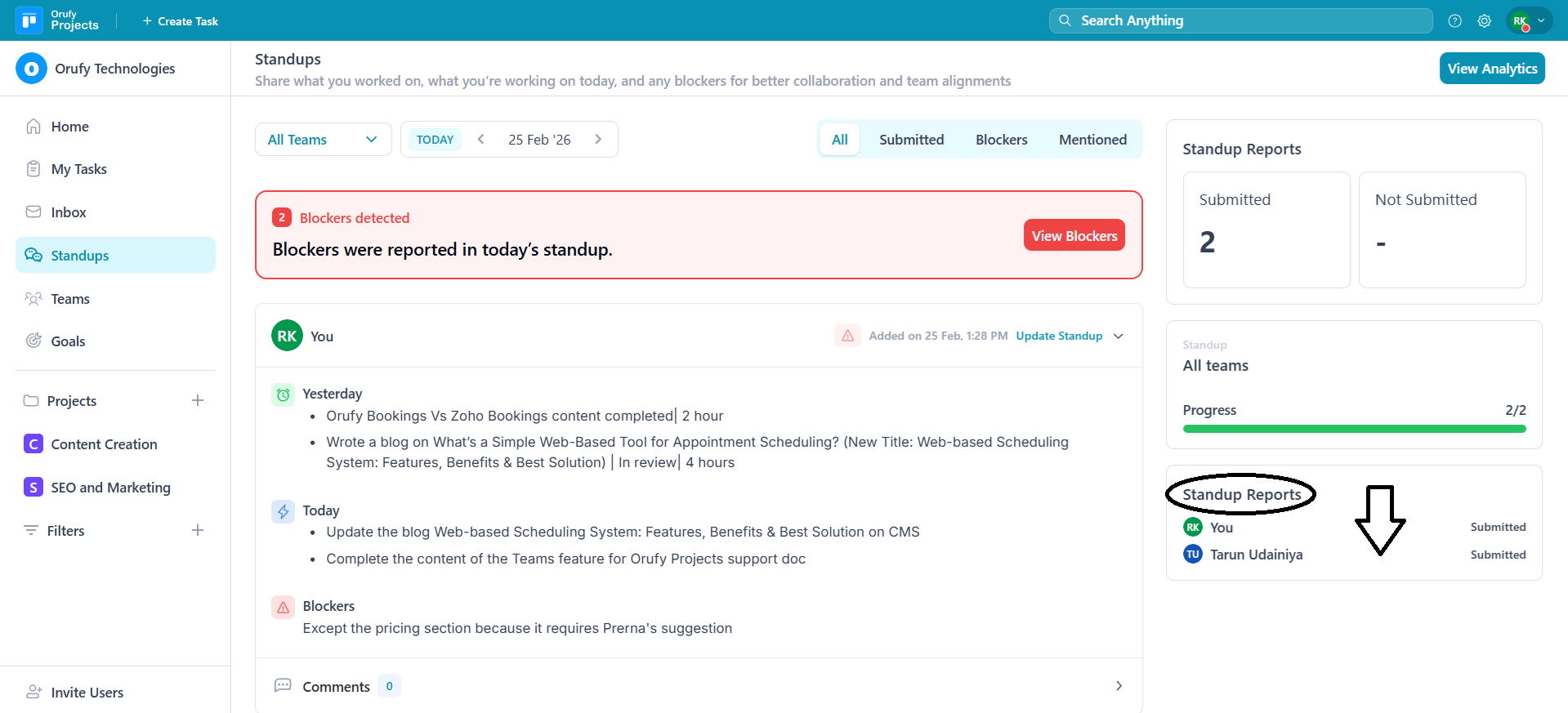Screen dimensions: 1568x713
Task: Open Inbox from the sidebar
Action: 68,212
